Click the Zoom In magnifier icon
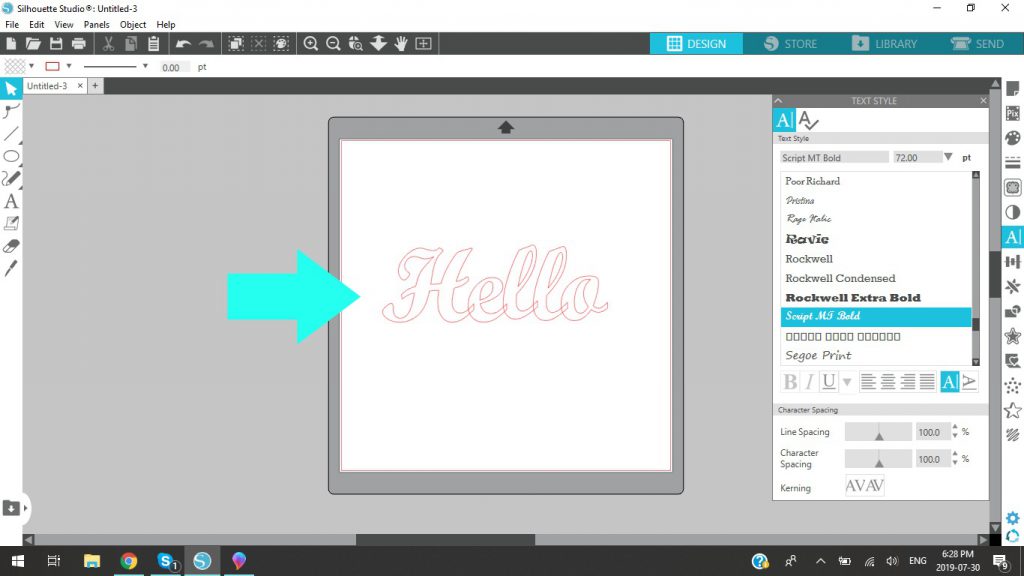Screen dimensions: 1024x576 (311, 44)
